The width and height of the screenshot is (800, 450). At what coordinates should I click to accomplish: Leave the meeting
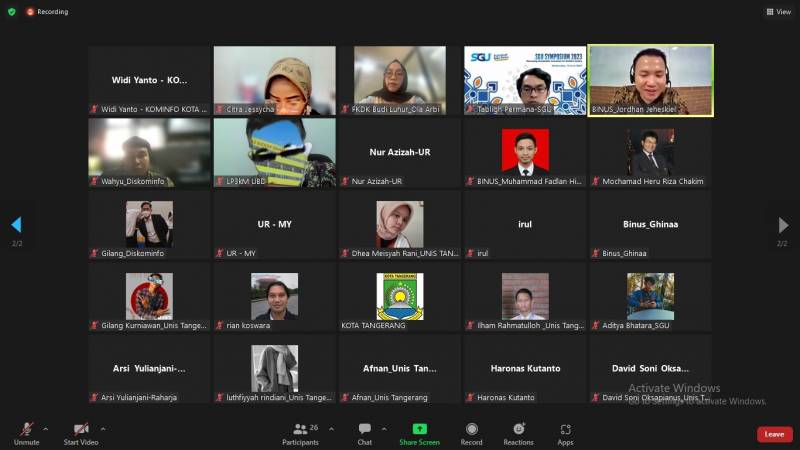coord(774,434)
